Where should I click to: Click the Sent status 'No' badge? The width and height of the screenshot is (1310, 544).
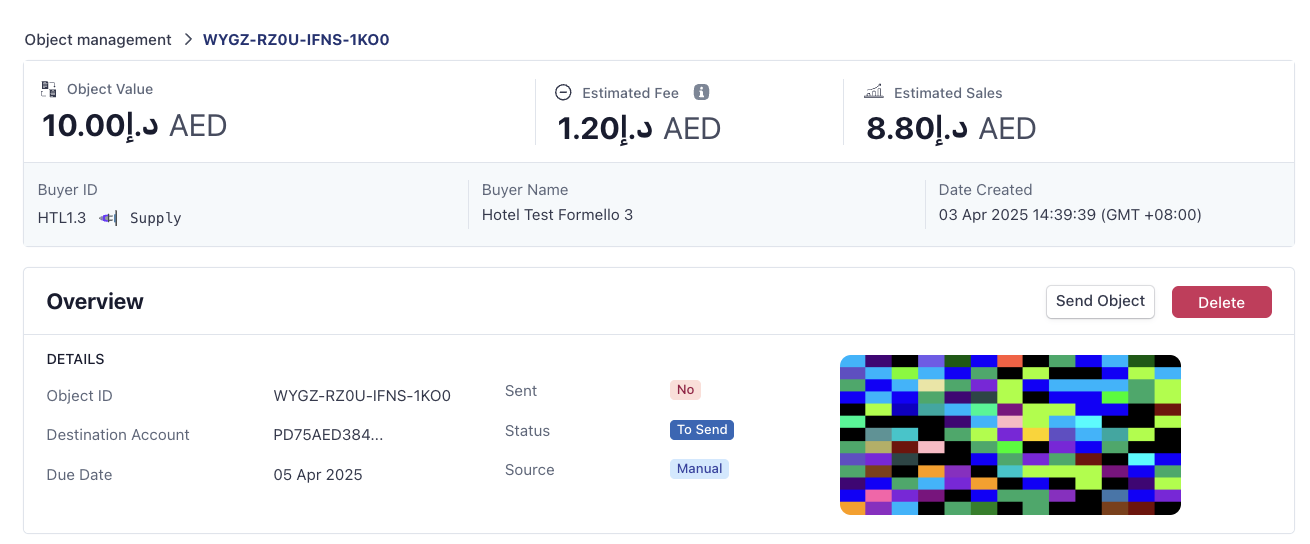pyautogui.click(x=685, y=390)
